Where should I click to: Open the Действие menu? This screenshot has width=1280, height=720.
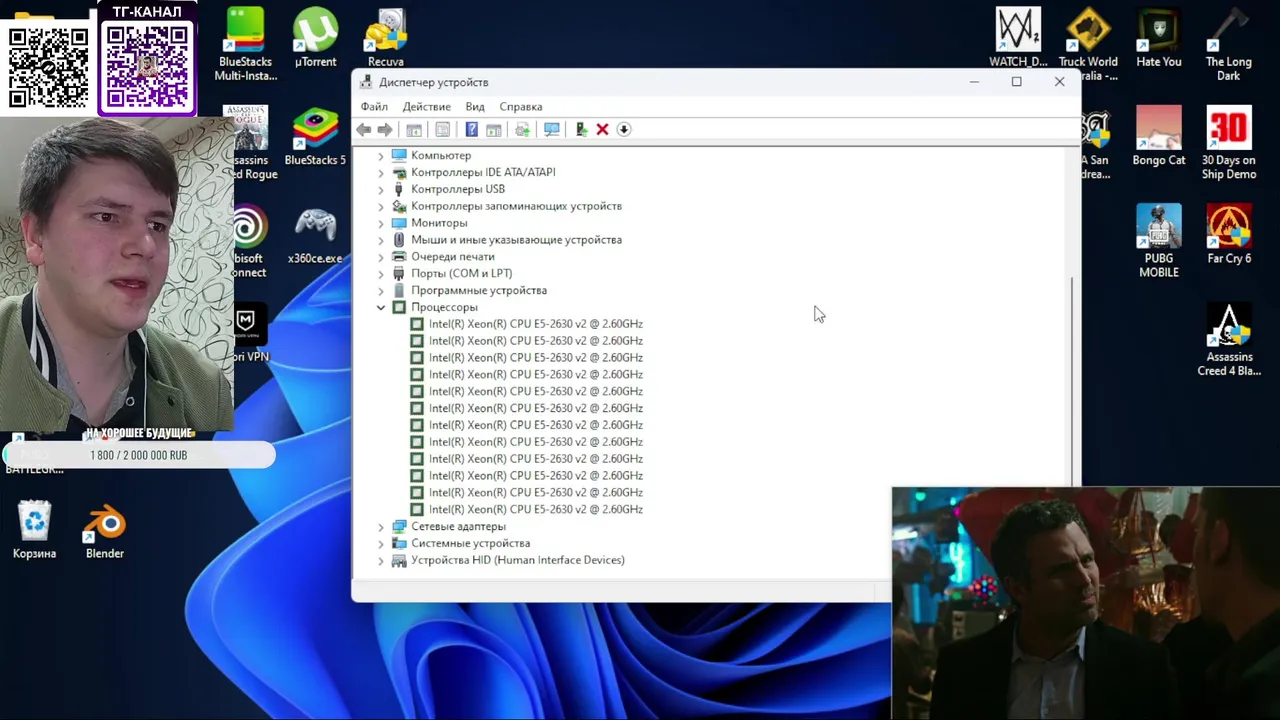click(x=427, y=106)
